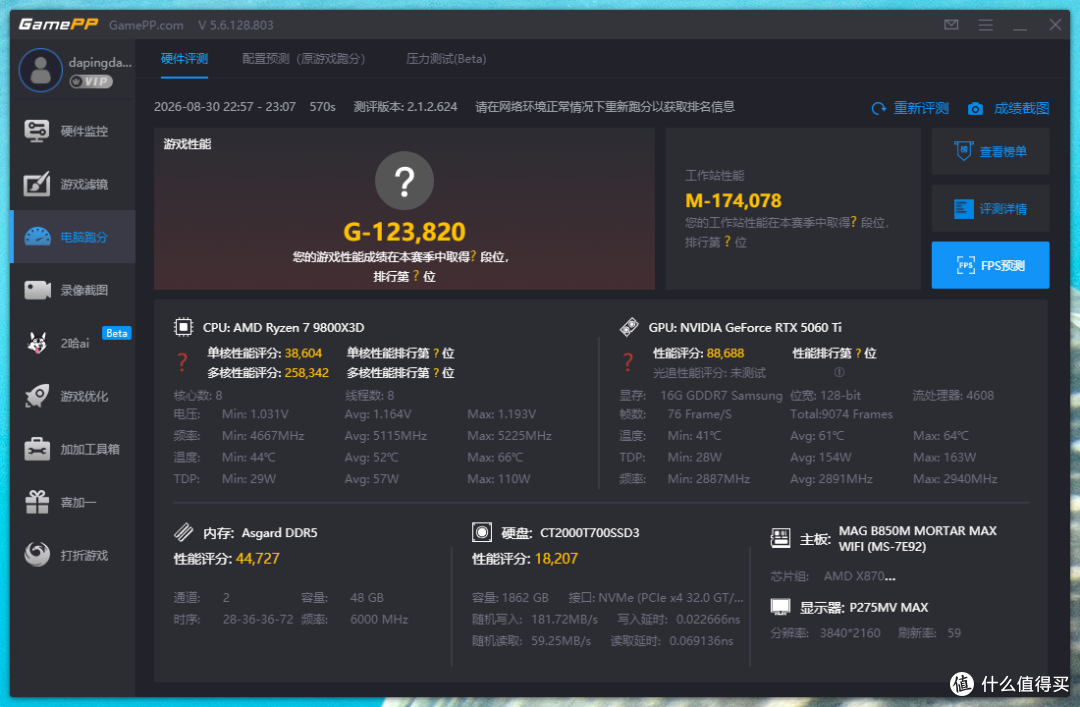The height and width of the screenshot is (707, 1080).
Task: Click the GPU card icon
Action: pyautogui.click(x=629, y=327)
